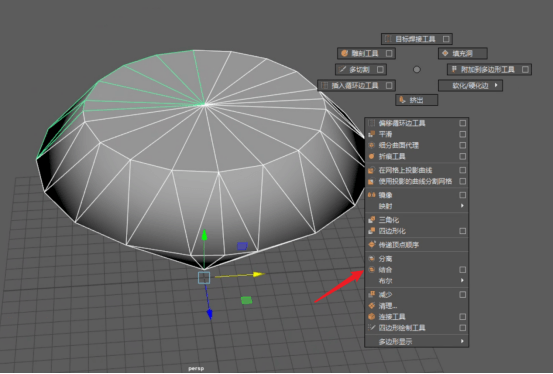This screenshot has width=553, height=374.
Task: Click the 挤出 (Extrude) icon
Action: click(402, 100)
